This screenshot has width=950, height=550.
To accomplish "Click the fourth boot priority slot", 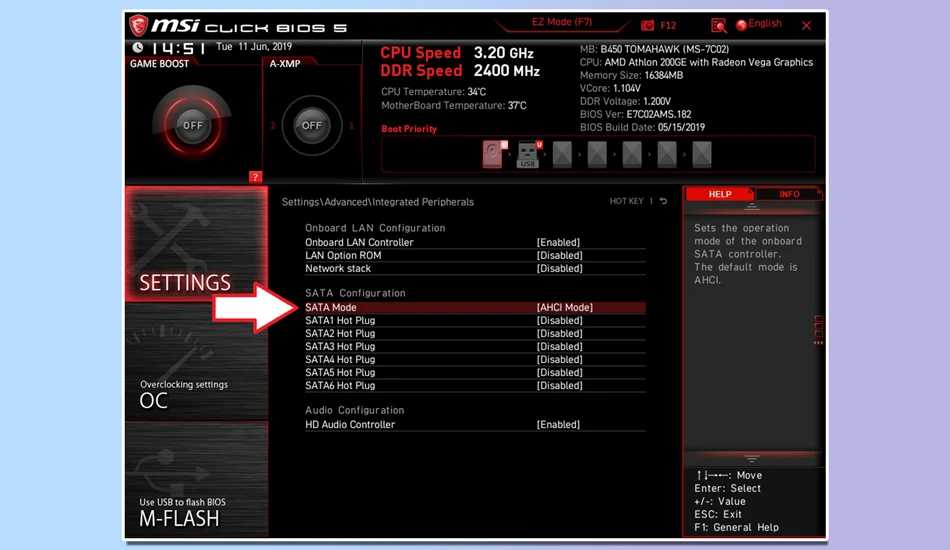I will (x=597, y=154).
